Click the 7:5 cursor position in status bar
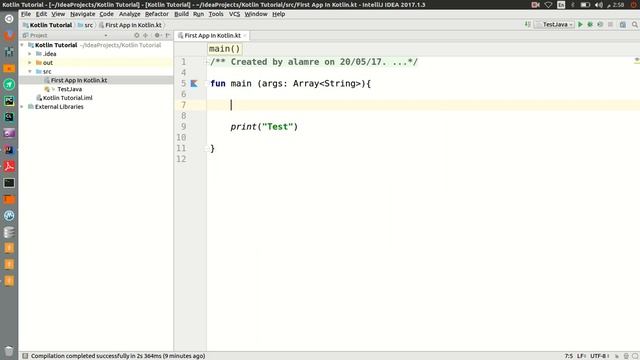Viewport: 640px width, 360px height. click(569, 356)
